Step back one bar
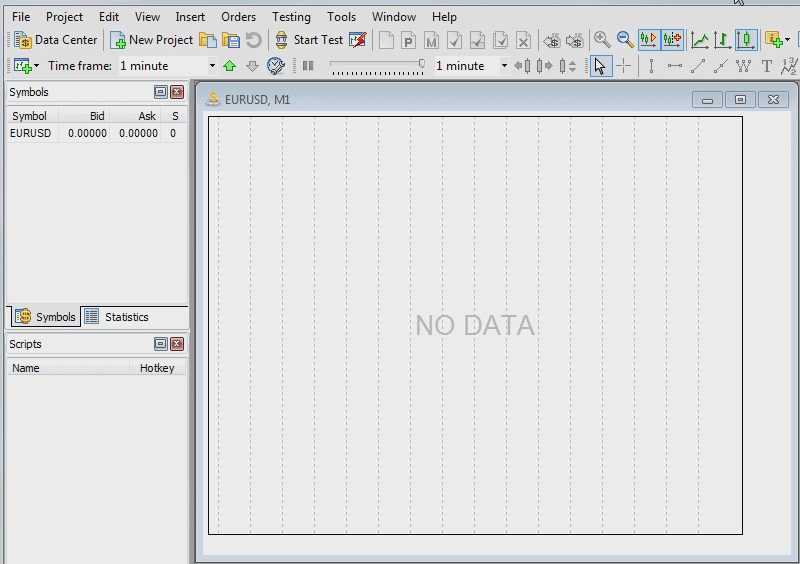The image size is (800, 564). pos(522,66)
